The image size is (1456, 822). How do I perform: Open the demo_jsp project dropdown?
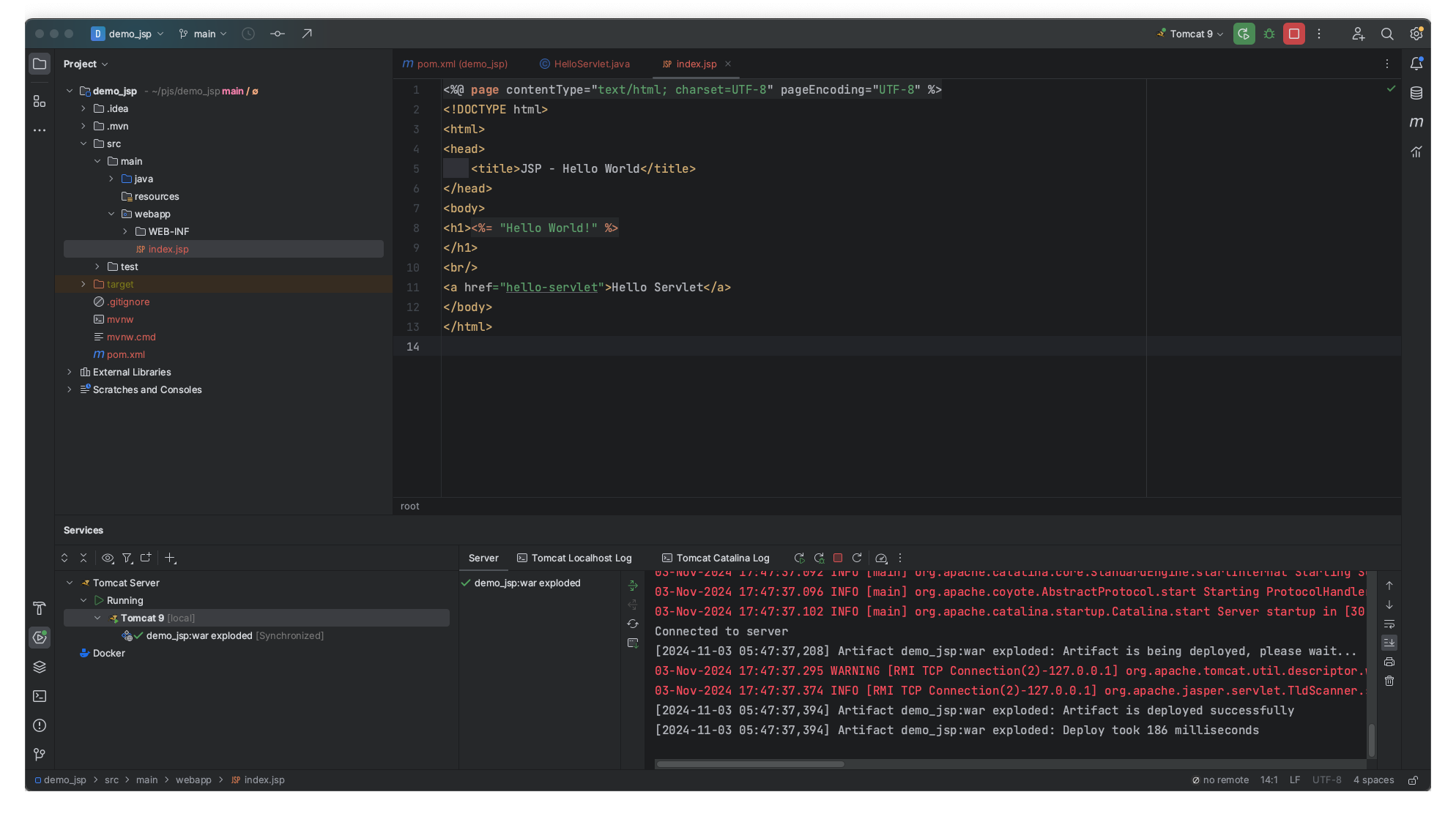tap(127, 34)
